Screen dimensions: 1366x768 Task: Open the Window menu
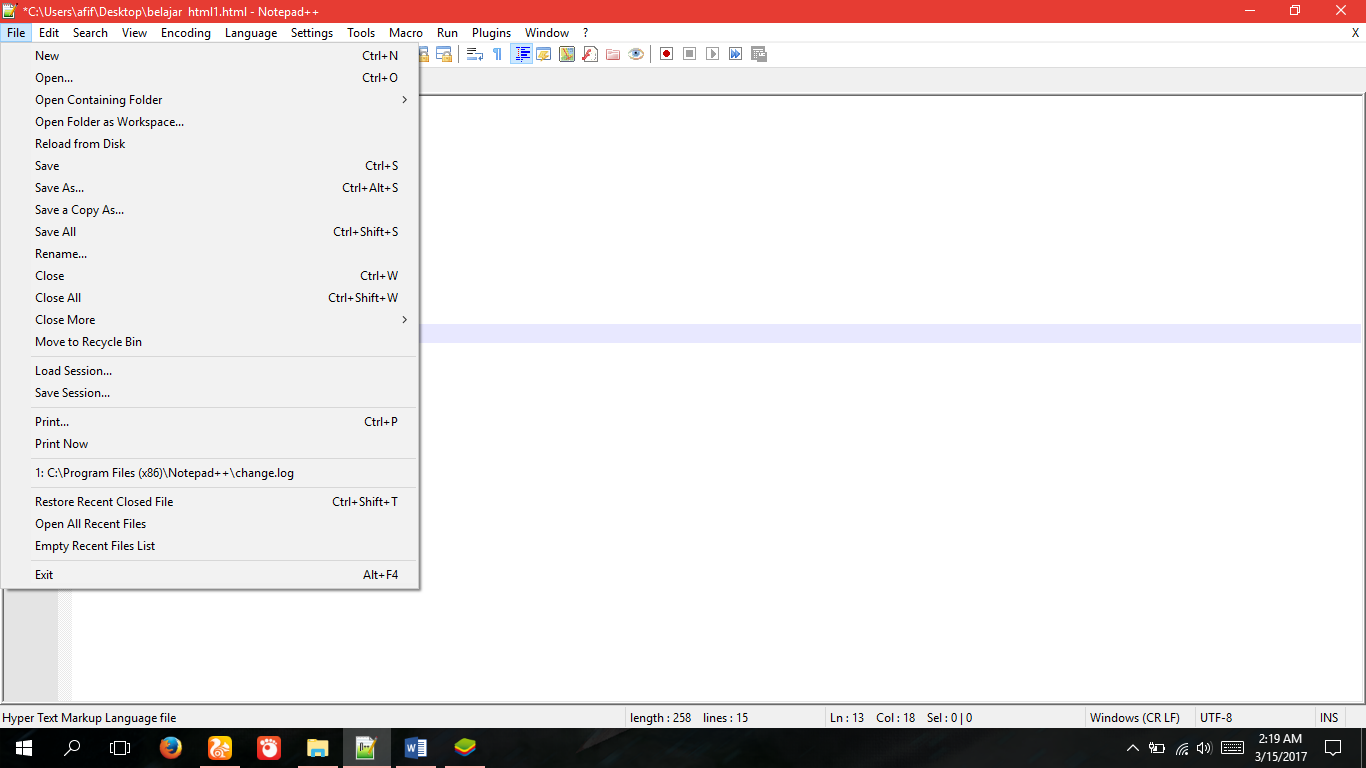point(547,33)
